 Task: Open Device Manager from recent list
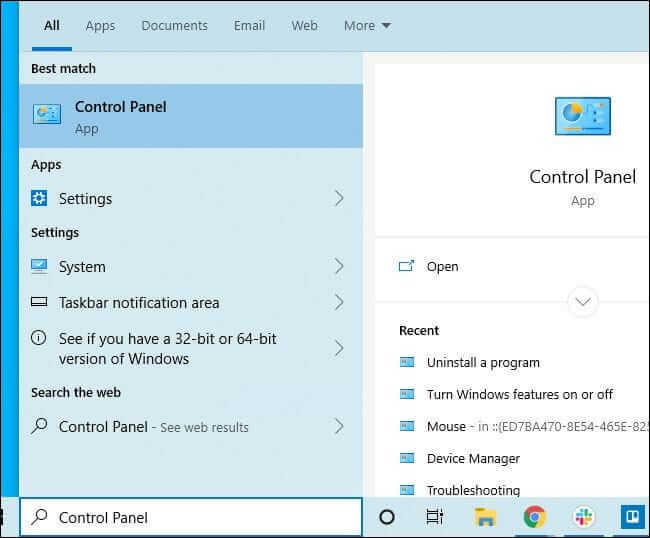coord(473,458)
